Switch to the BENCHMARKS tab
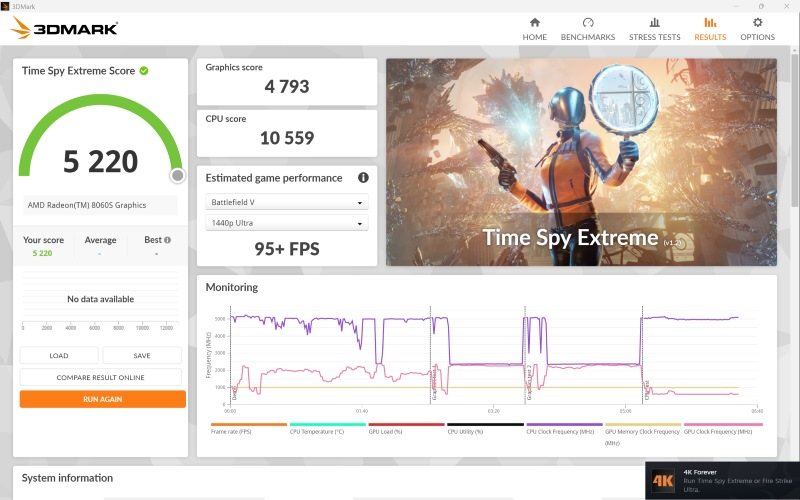Image resolution: width=800 pixels, height=500 pixels. [588, 30]
